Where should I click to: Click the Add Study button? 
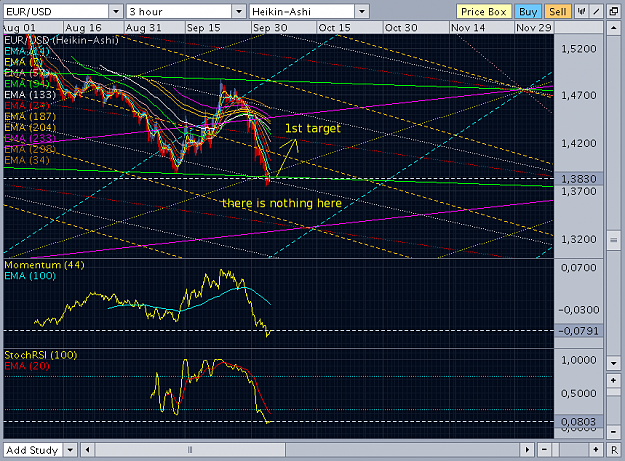pyautogui.click(x=33, y=450)
